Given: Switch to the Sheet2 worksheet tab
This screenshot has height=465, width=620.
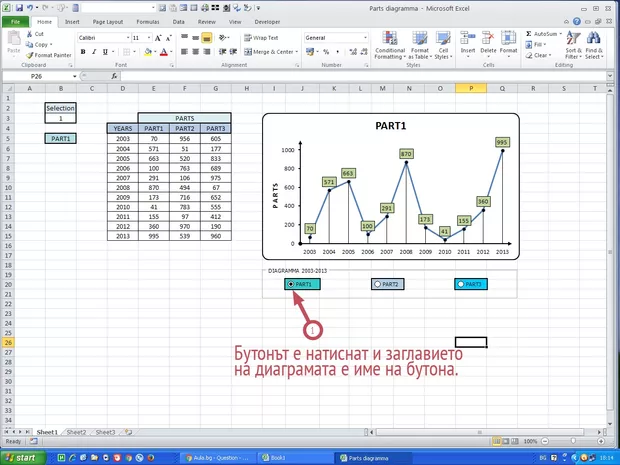Looking at the screenshot, I should tap(76, 432).
